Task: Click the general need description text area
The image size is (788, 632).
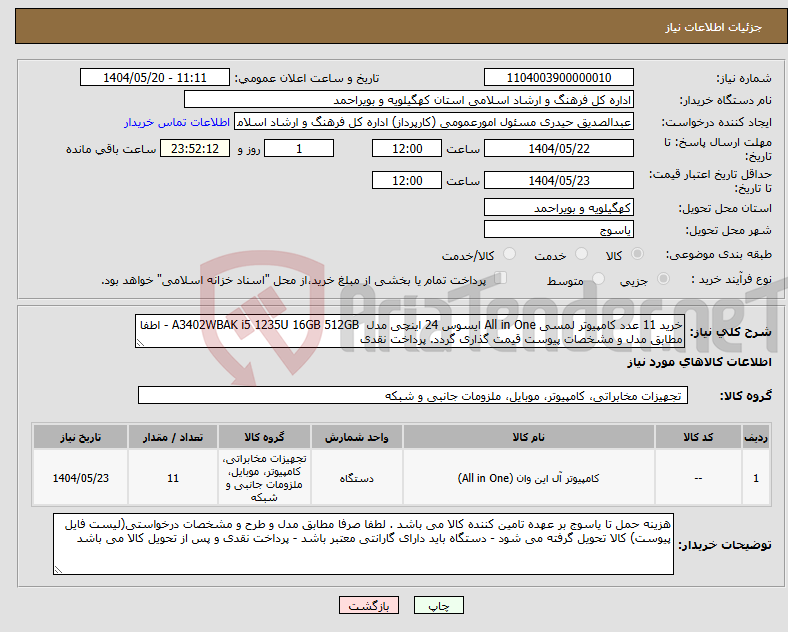Action: click(x=410, y=332)
